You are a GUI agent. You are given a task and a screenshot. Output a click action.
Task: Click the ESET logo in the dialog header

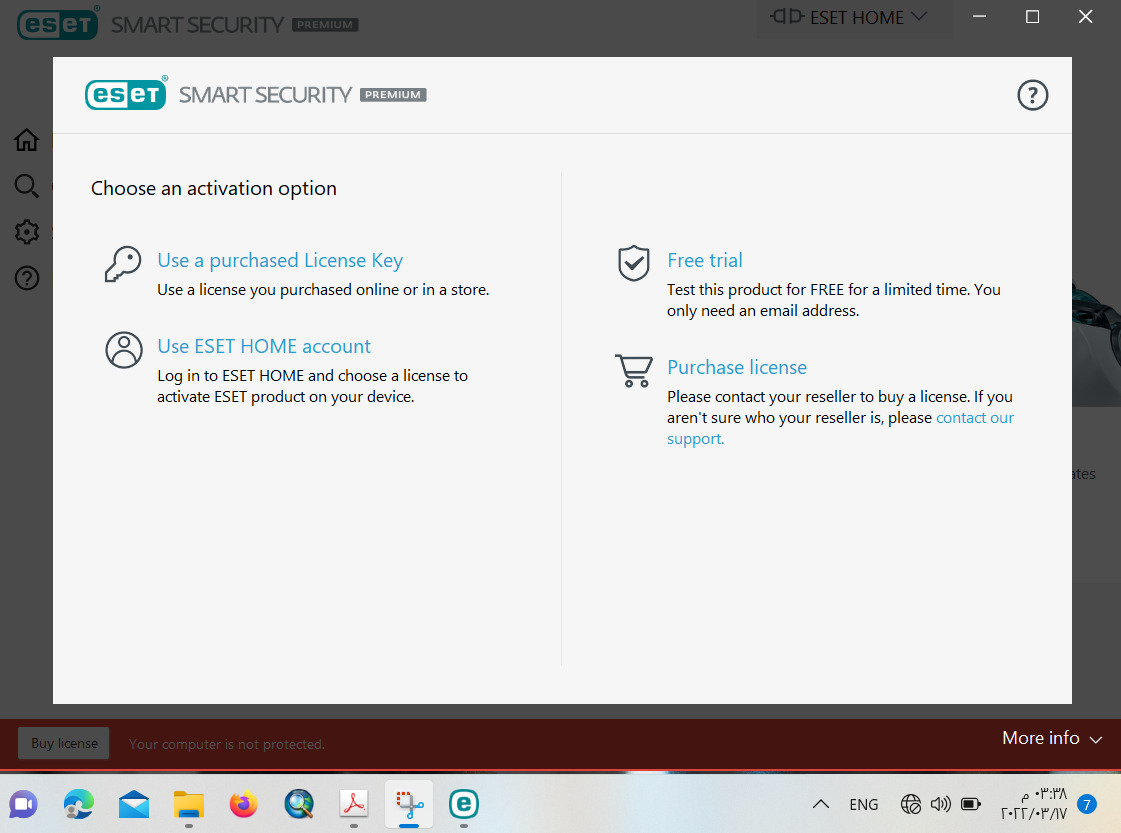(x=126, y=94)
